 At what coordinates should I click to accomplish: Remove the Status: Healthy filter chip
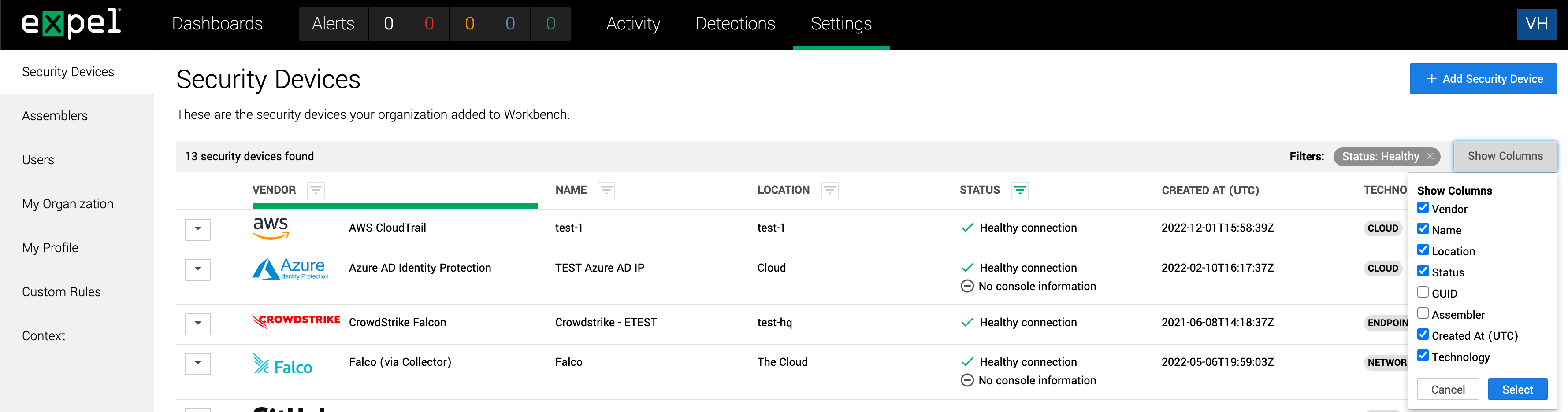tap(1430, 157)
